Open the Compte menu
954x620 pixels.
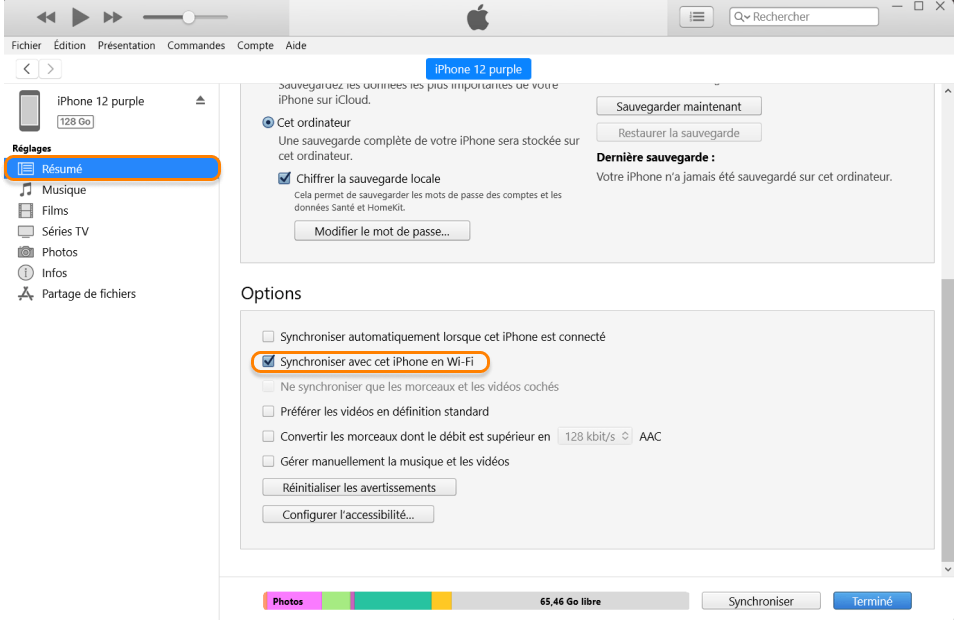coord(255,45)
